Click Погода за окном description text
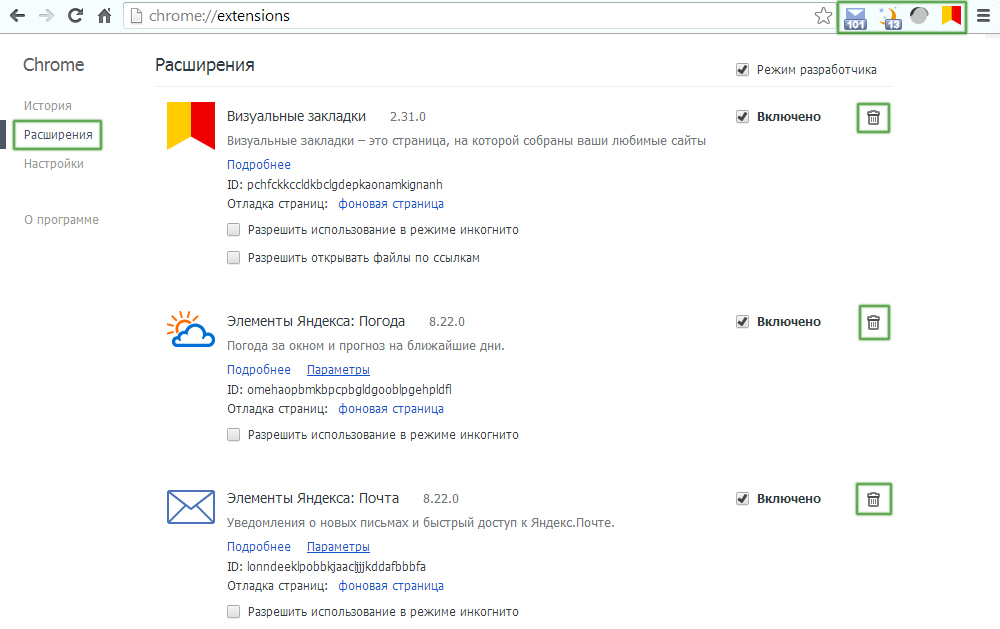This screenshot has width=1000, height=629. [x=366, y=346]
